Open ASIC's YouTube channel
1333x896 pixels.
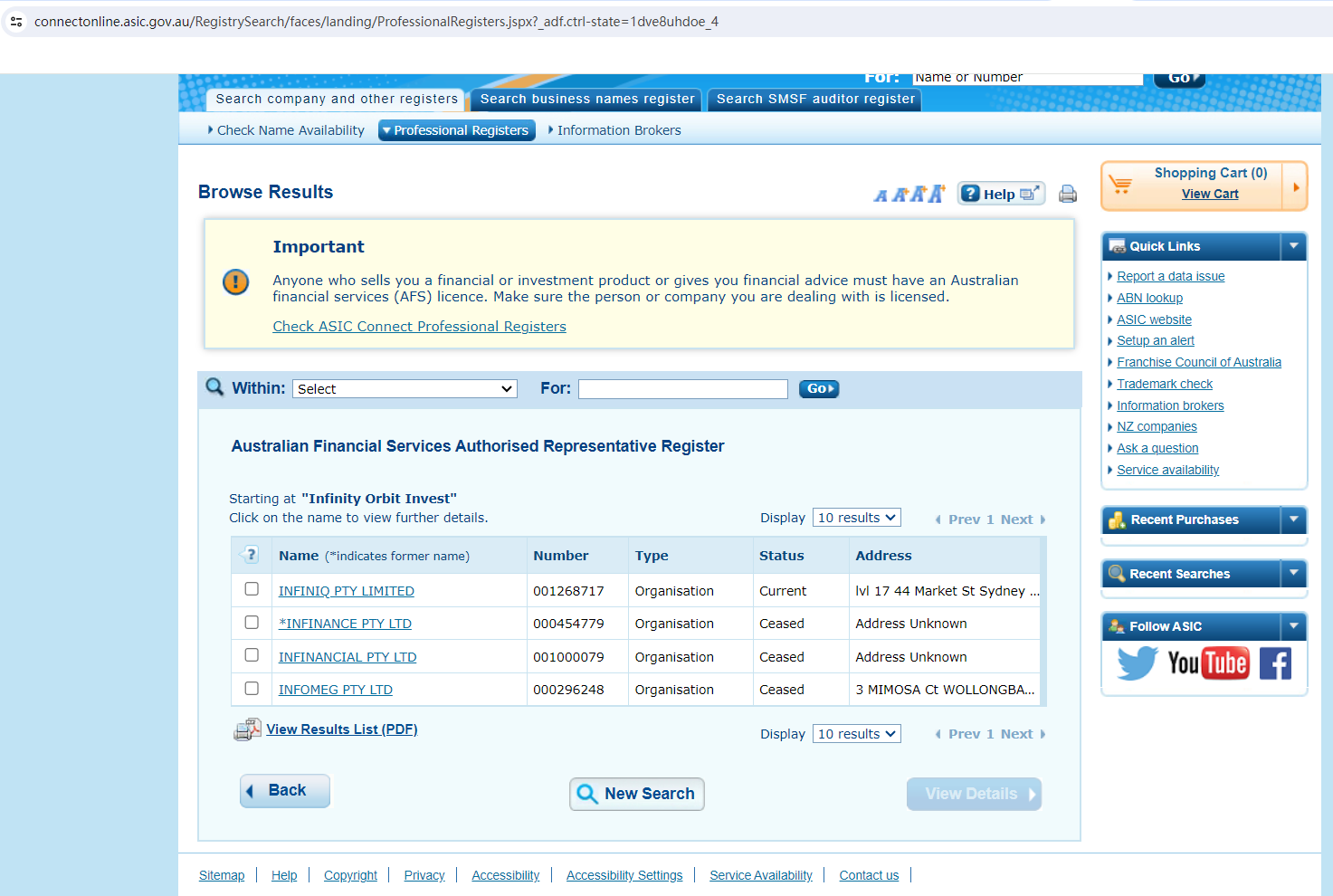(x=1208, y=663)
